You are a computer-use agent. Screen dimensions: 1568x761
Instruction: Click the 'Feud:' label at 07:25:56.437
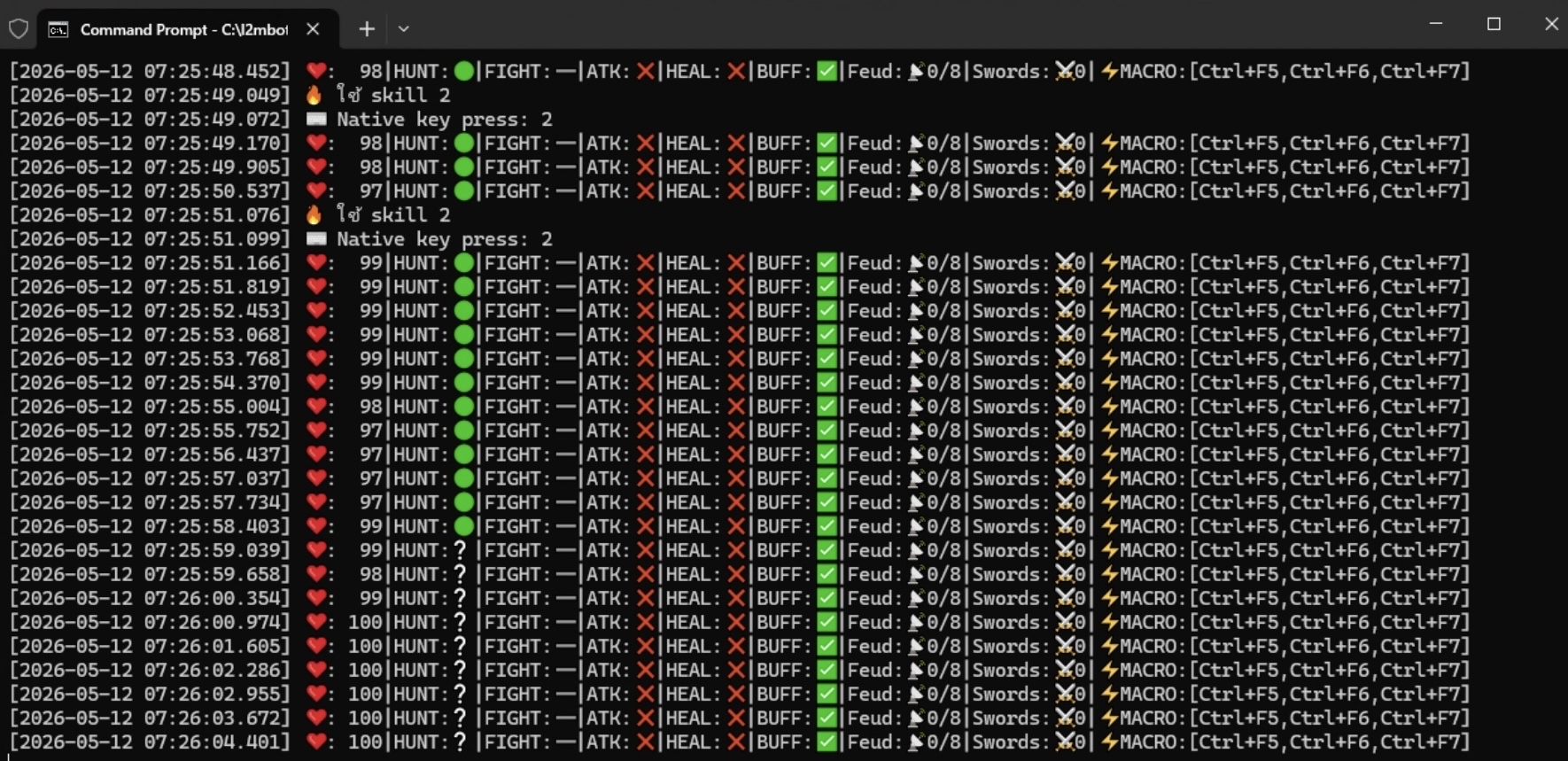coord(875,454)
